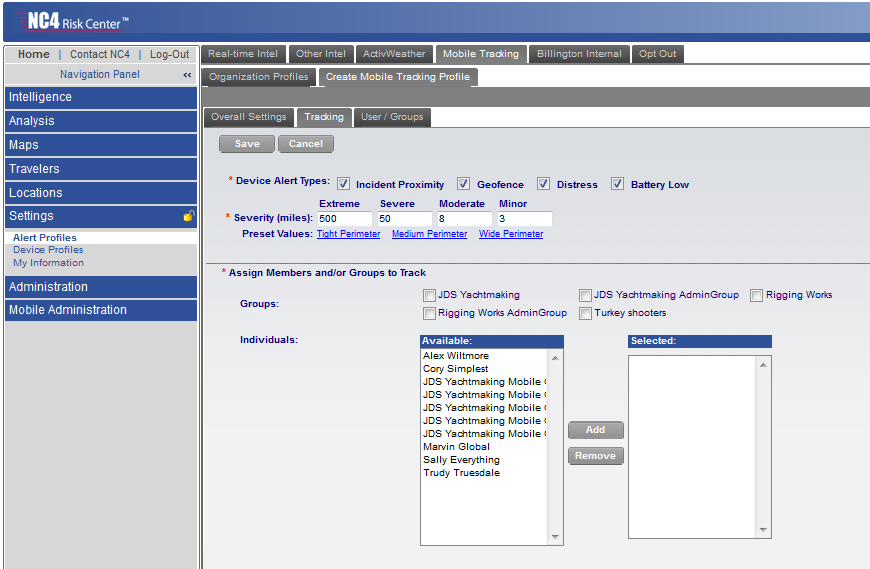Open the Maps navigation section
Viewport: 870px width, 569px height.
[101, 145]
